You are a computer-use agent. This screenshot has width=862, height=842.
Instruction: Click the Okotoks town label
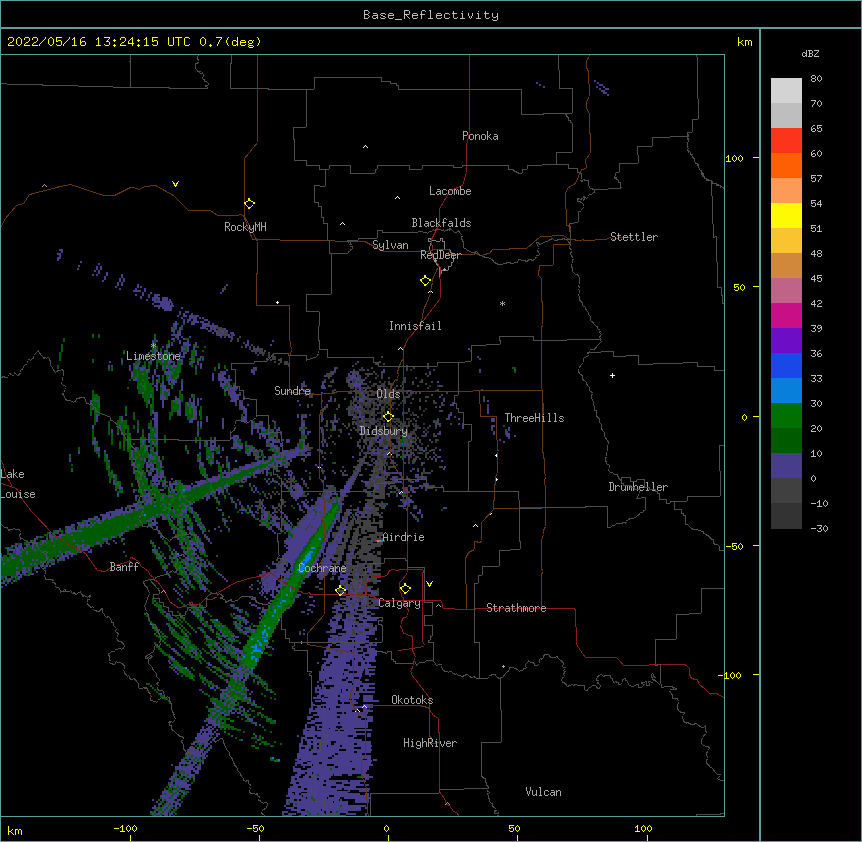(x=412, y=700)
